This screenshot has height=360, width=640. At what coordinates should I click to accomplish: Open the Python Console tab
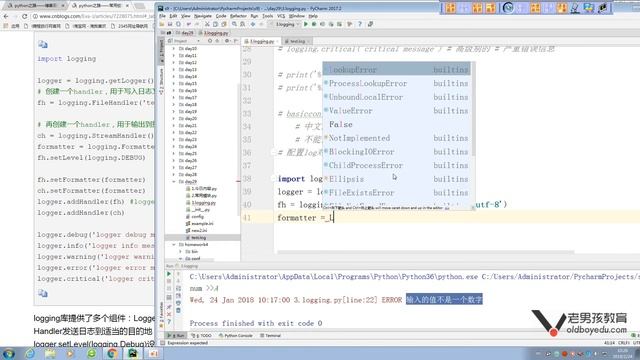[x=236, y=336]
